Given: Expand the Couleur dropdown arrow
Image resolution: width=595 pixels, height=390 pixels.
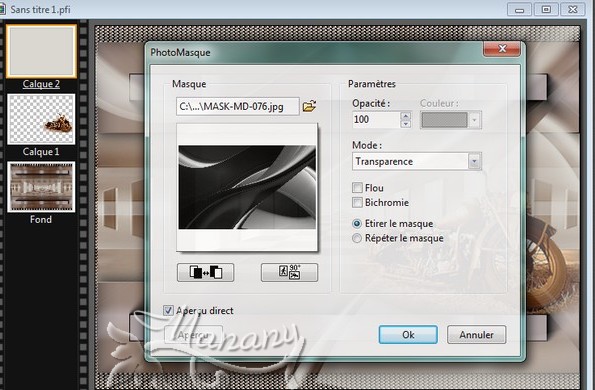Looking at the screenshot, I should (x=474, y=120).
